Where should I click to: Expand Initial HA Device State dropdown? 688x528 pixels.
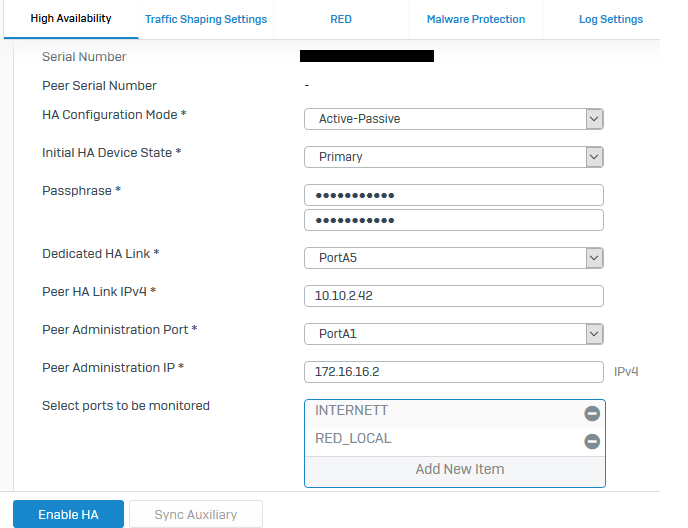[x=454, y=157]
